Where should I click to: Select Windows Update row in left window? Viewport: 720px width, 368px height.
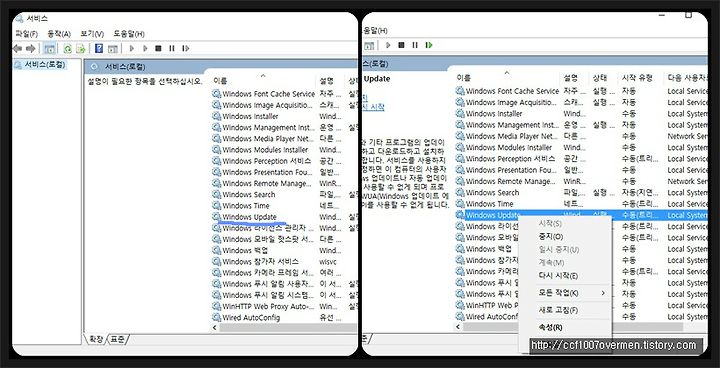tap(249, 217)
